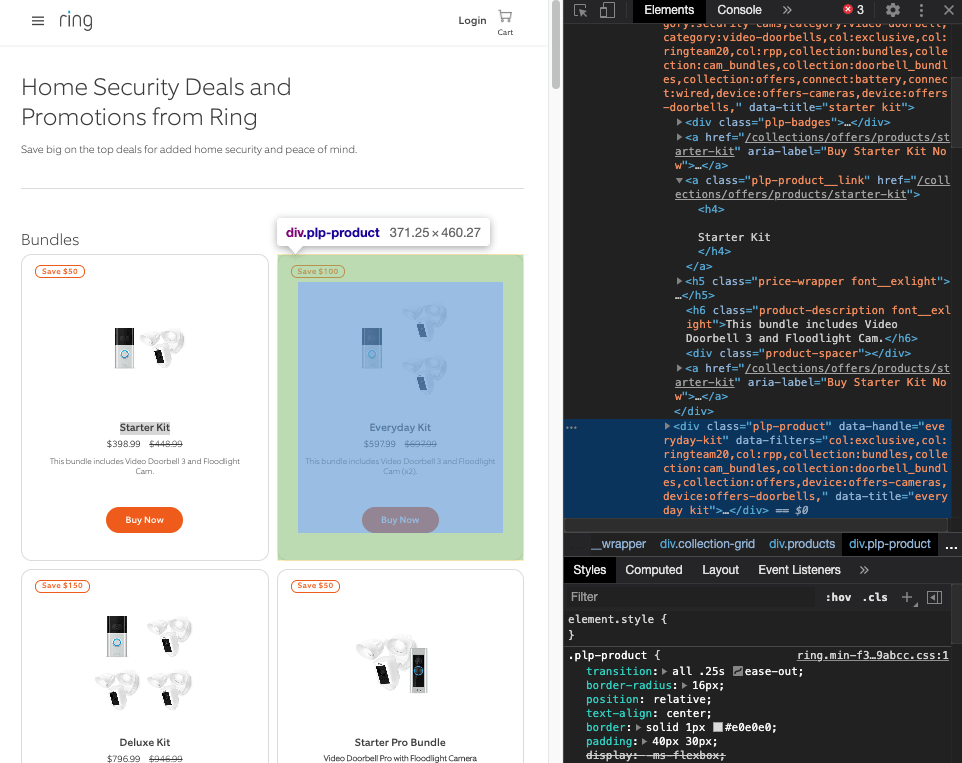Show more DevTools panels chevron beside Console
Image resolution: width=962 pixels, height=763 pixels.
coord(787,10)
